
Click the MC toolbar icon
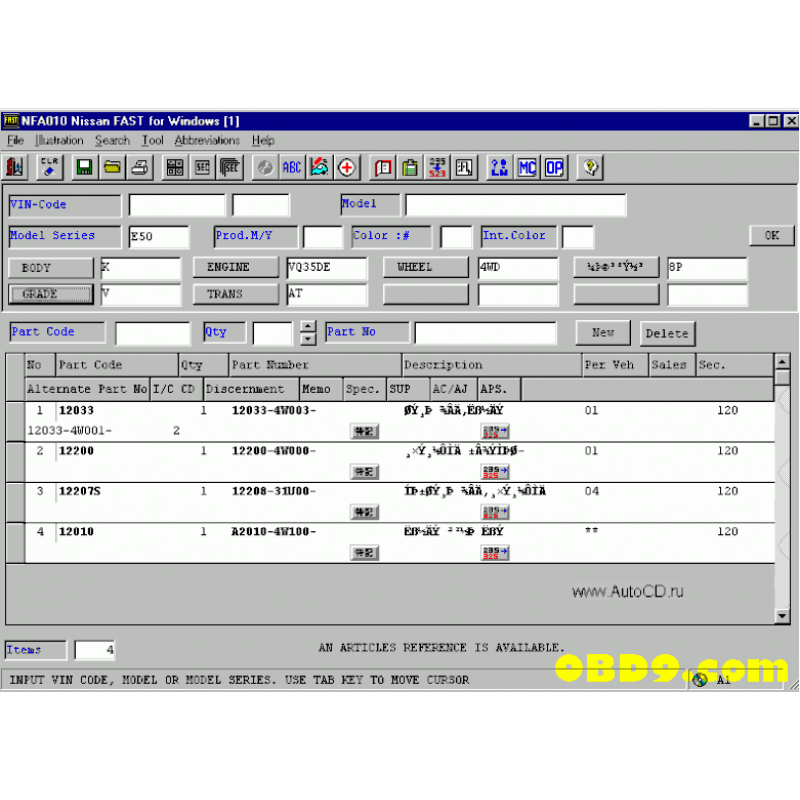click(527, 167)
